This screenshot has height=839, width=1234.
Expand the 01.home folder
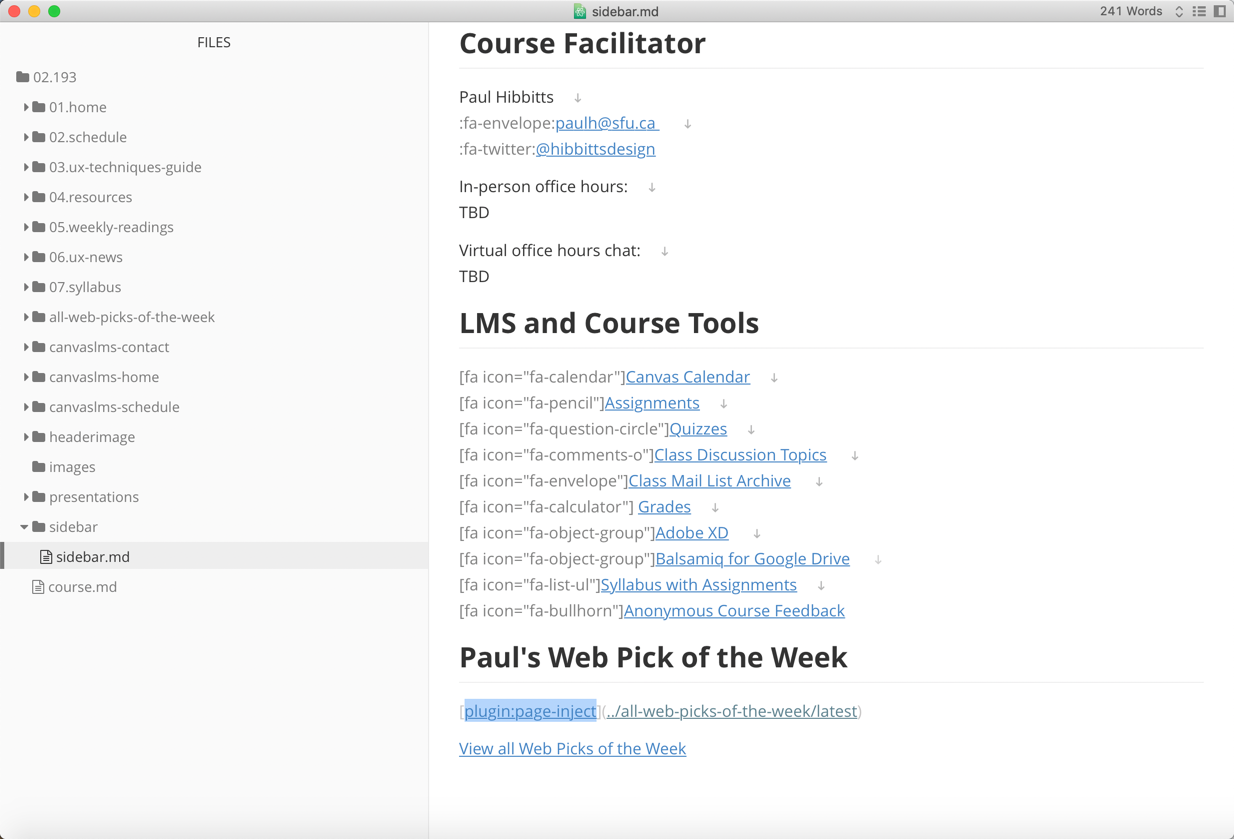(x=26, y=107)
